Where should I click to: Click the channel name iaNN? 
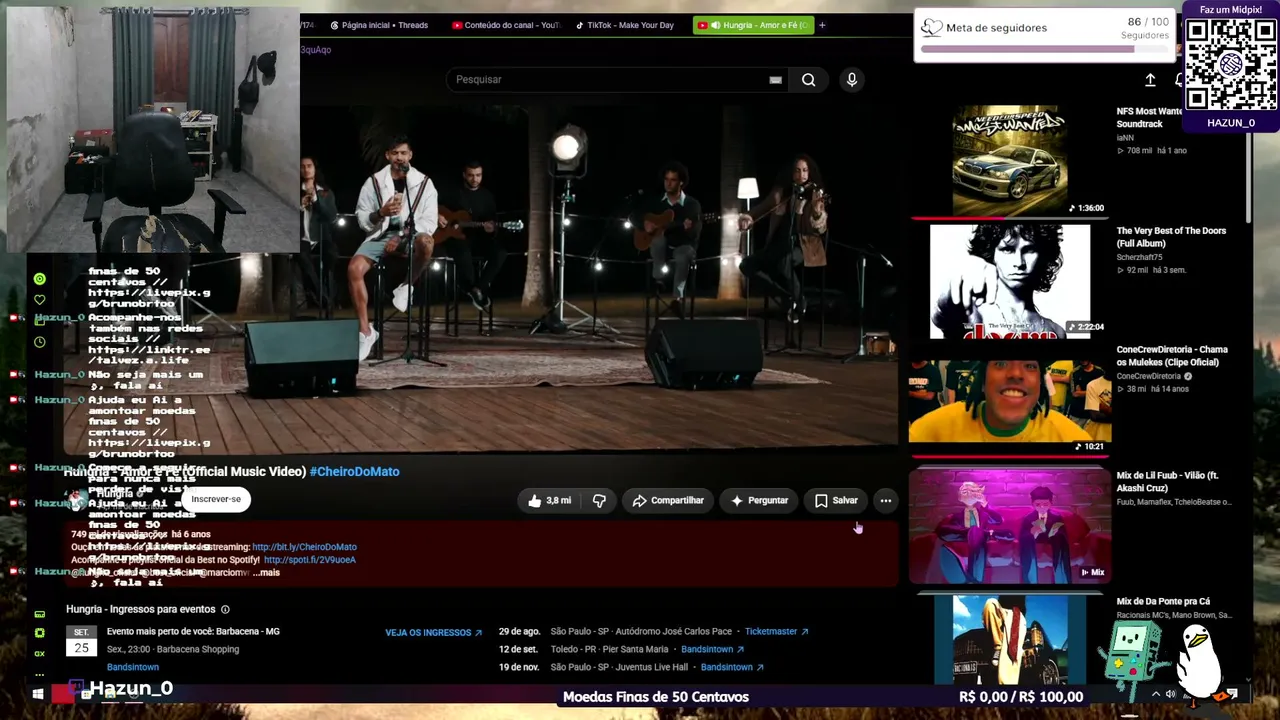point(1125,138)
